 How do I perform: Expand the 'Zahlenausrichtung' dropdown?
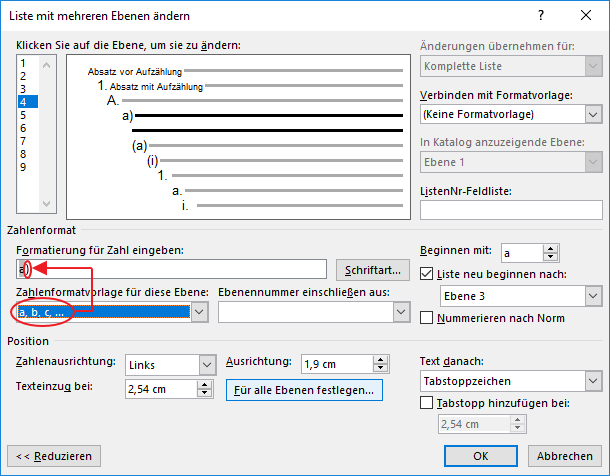click(207, 365)
